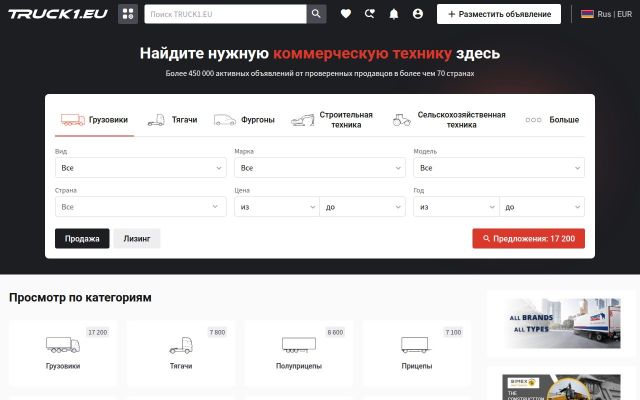Open the Вид dropdown
The width and height of the screenshot is (640, 400).
point(141,168)
